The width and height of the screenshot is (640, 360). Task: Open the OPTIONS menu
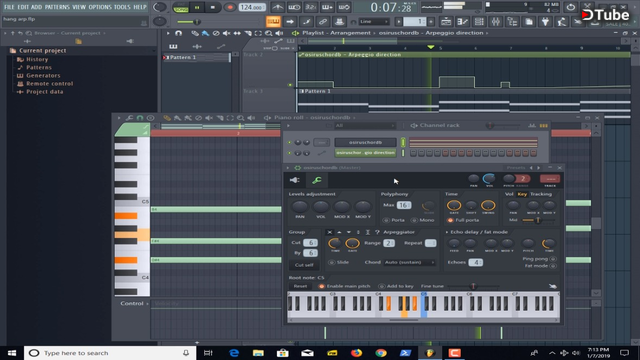(100, 7)
